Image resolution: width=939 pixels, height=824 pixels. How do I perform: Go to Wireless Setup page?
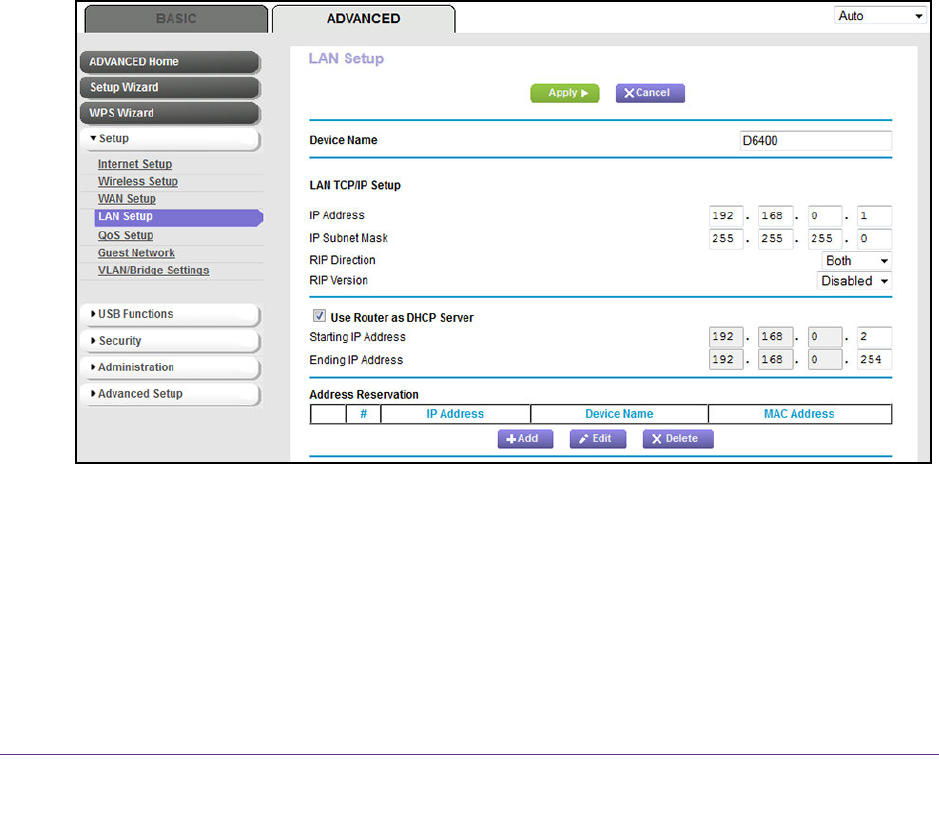[138, 182]
